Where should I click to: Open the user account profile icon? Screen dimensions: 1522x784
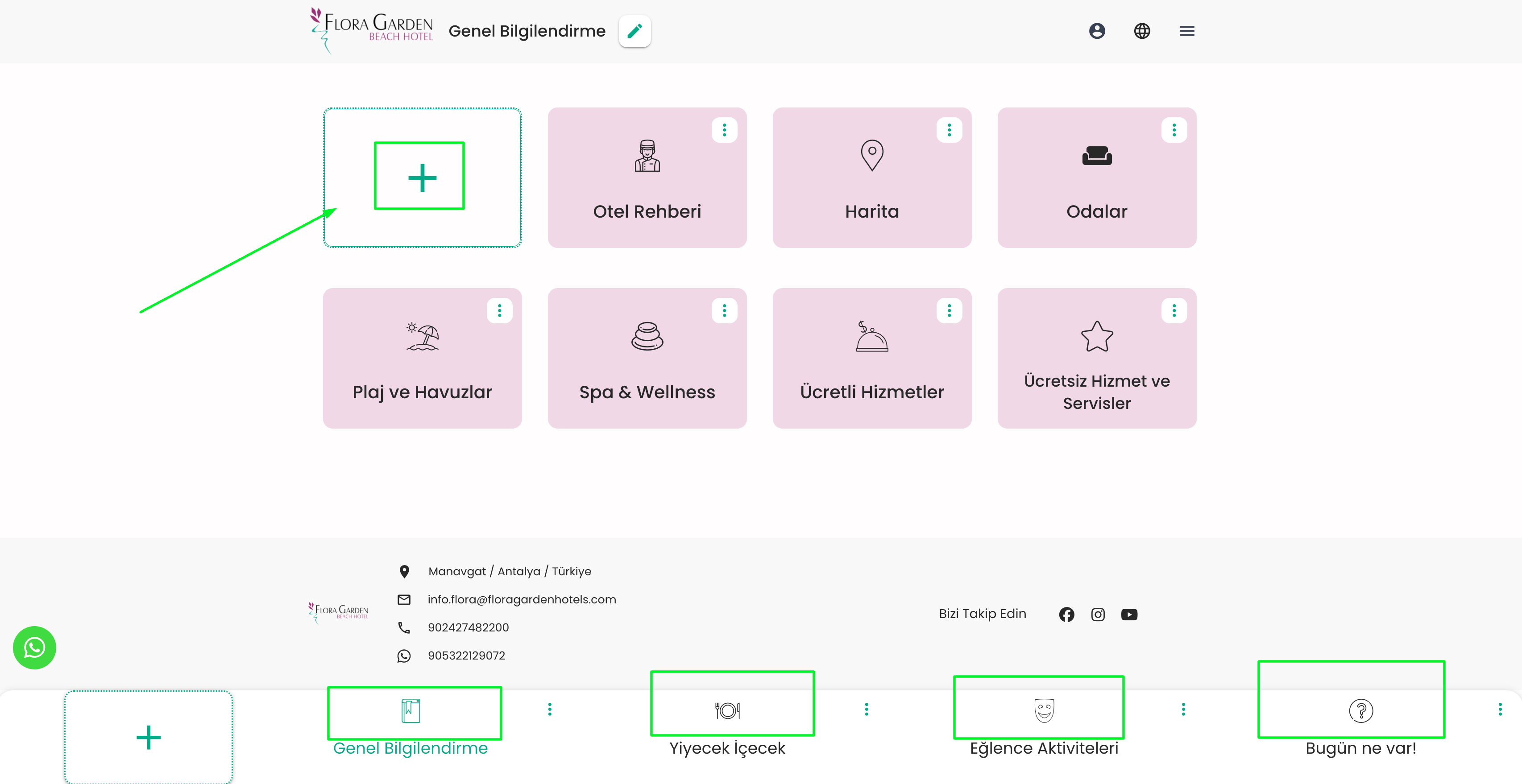click(x=1097, y=31)
